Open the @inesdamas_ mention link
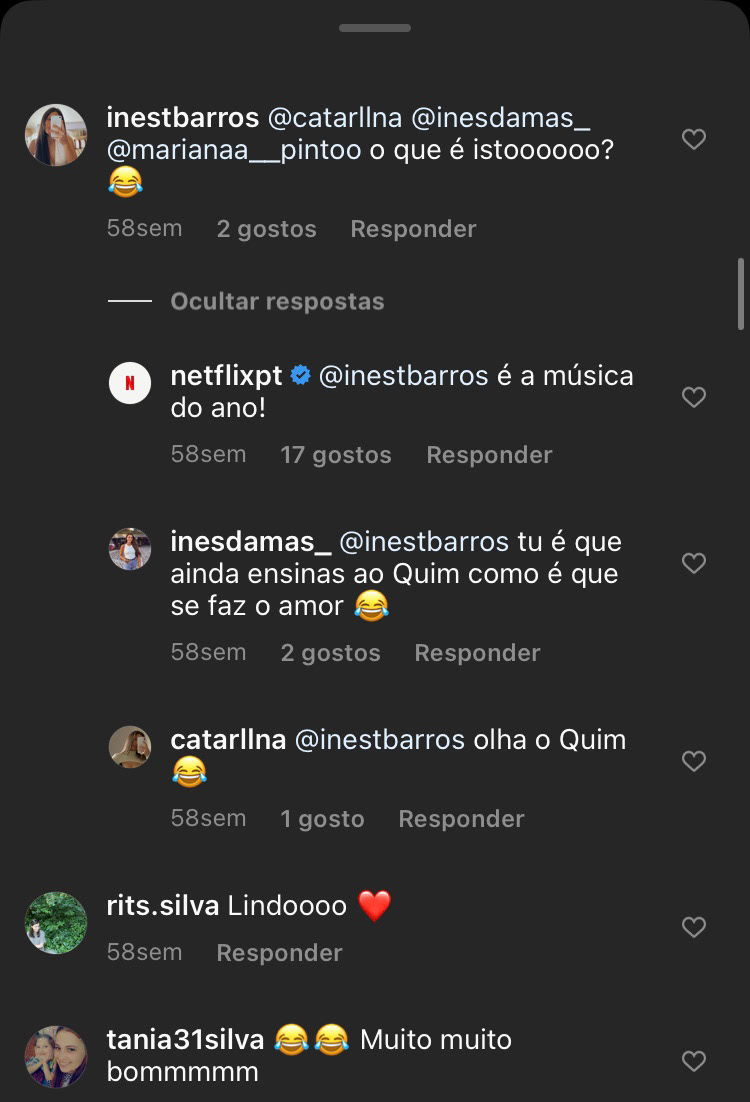 (501, 118)
